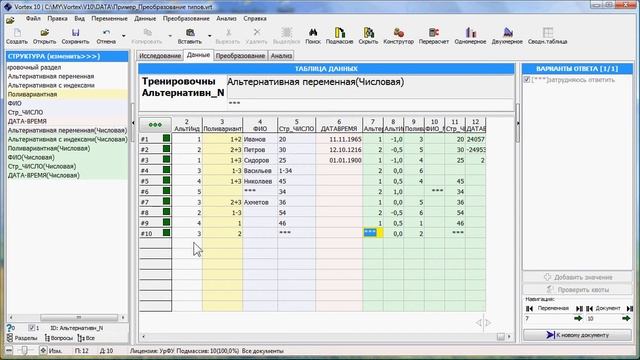Open dropdown arrow next to Копировать

[x=170, y=36]
